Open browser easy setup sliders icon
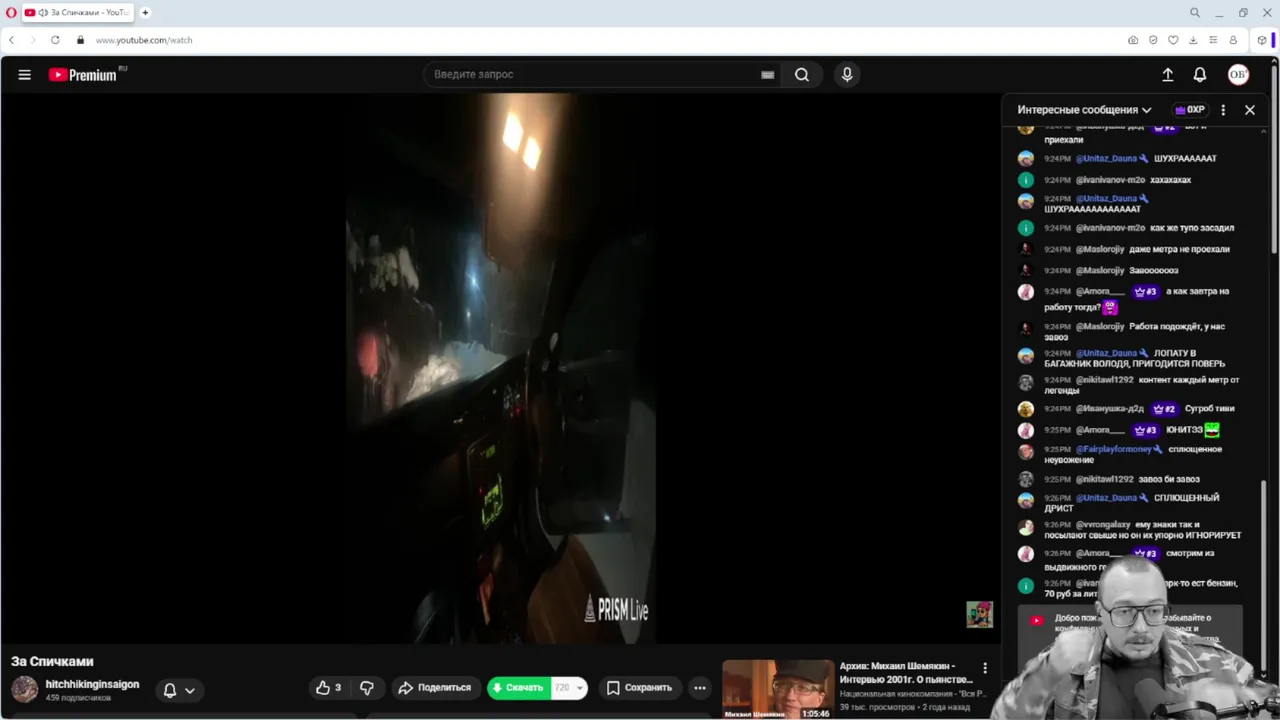Image resolution: width=1280 pixels, height=720 pixels. 1213,40
